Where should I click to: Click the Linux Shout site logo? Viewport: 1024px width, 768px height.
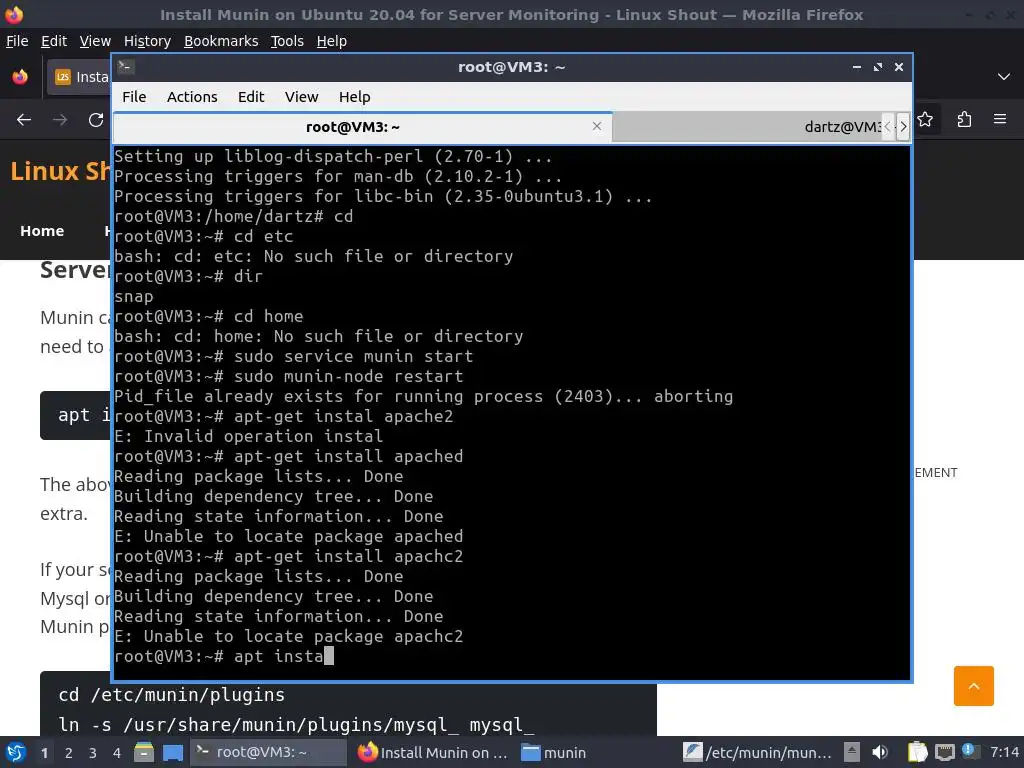pos(60,171)
